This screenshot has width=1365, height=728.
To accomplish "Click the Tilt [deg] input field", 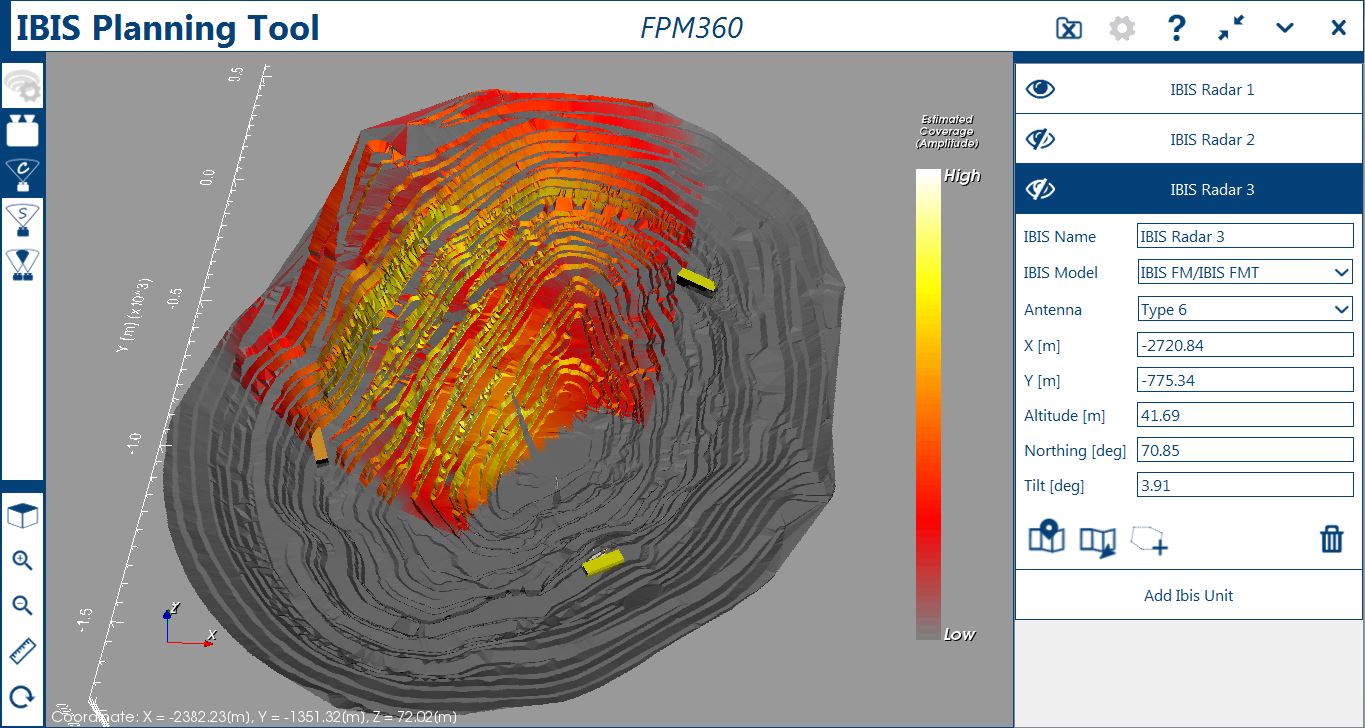I will [x=1246, y=485].
